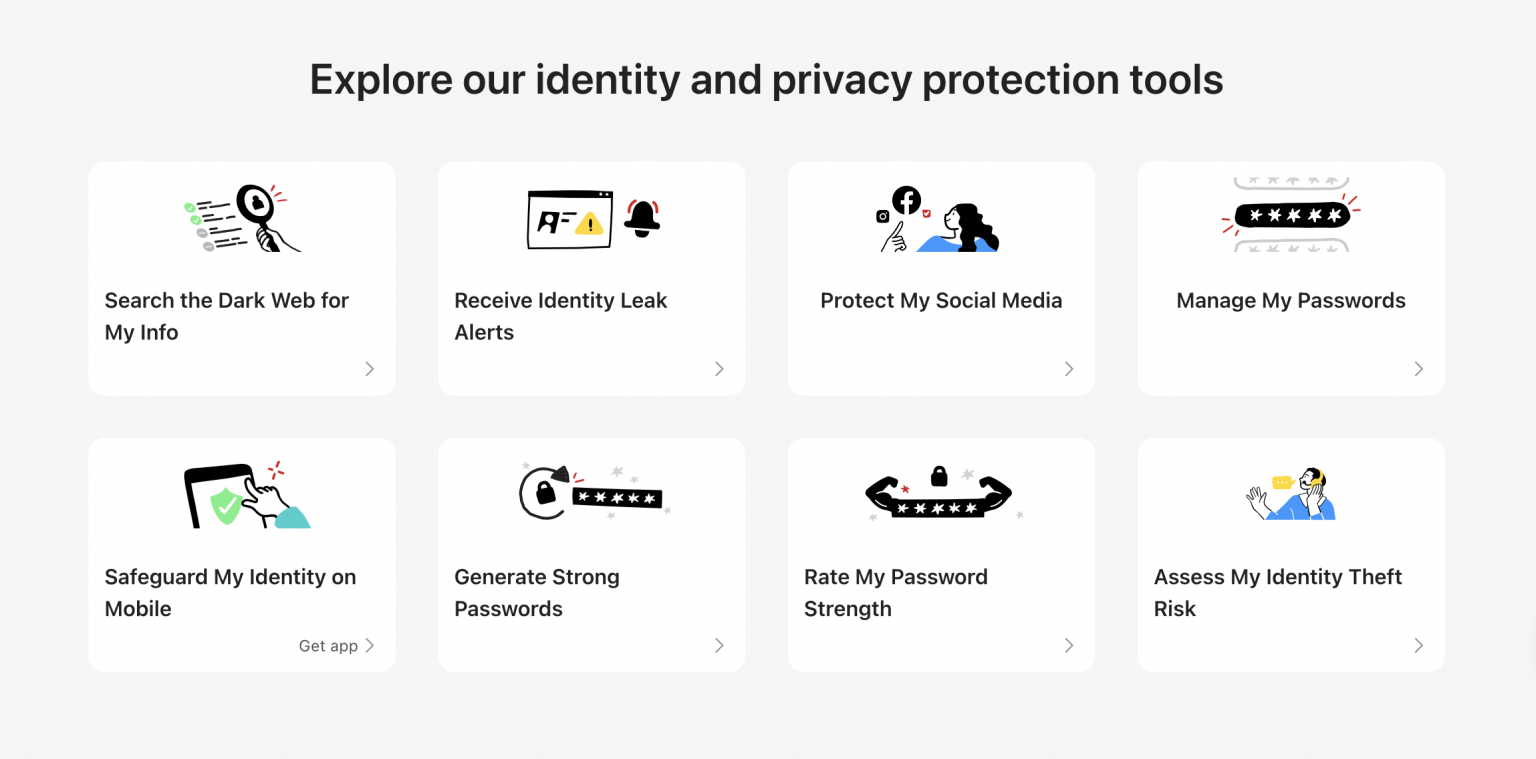Click the identity leak alert bell icon
Viewport: 1536px width, 759px height.
click(641, 217)
